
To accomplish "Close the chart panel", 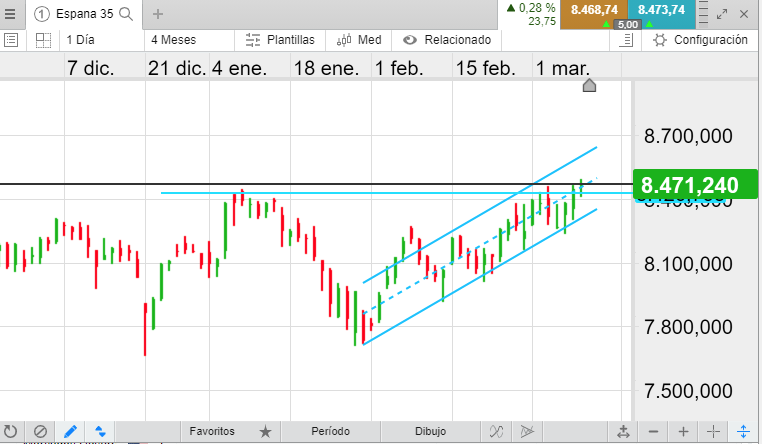I will point(744,14).
